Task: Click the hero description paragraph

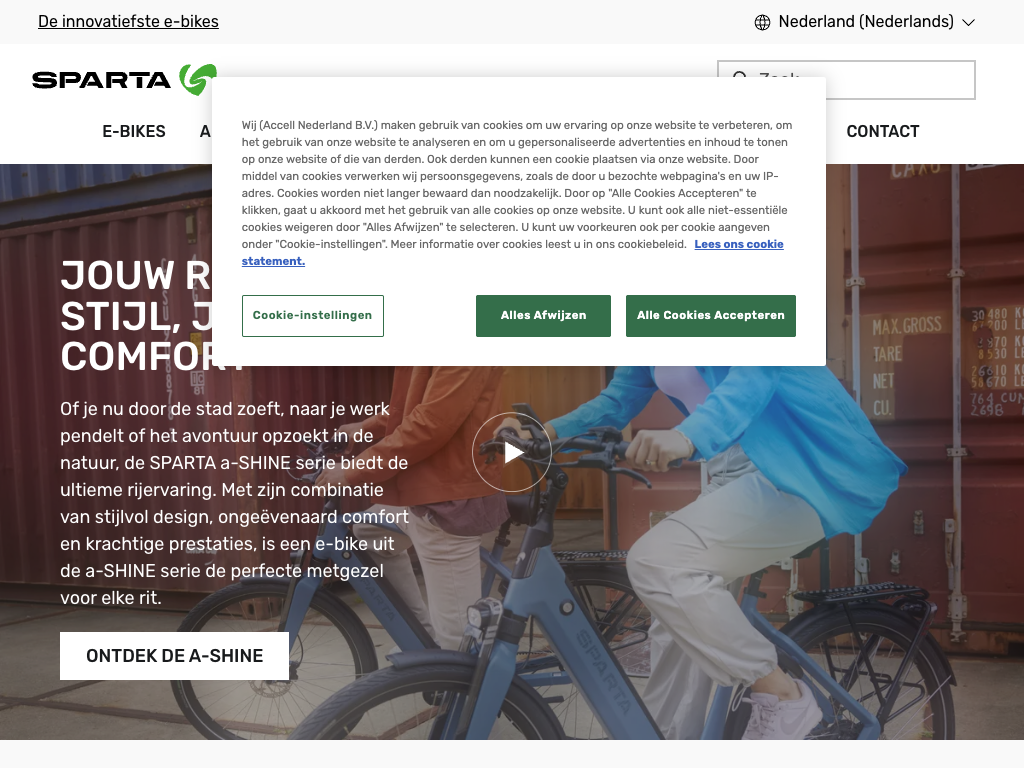Action: pyautogui.click(x=234, y=503)
